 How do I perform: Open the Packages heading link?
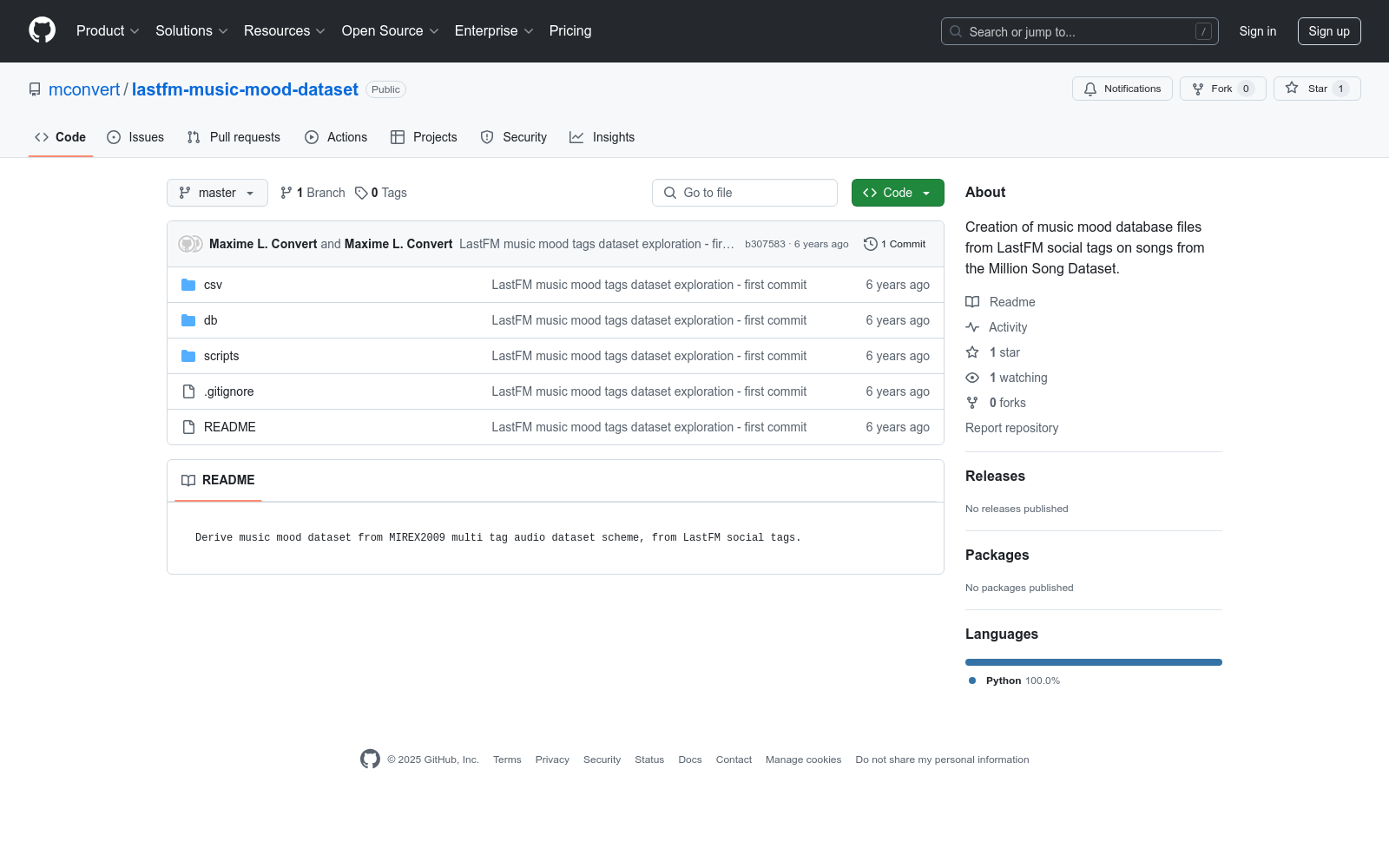(997, 555)
